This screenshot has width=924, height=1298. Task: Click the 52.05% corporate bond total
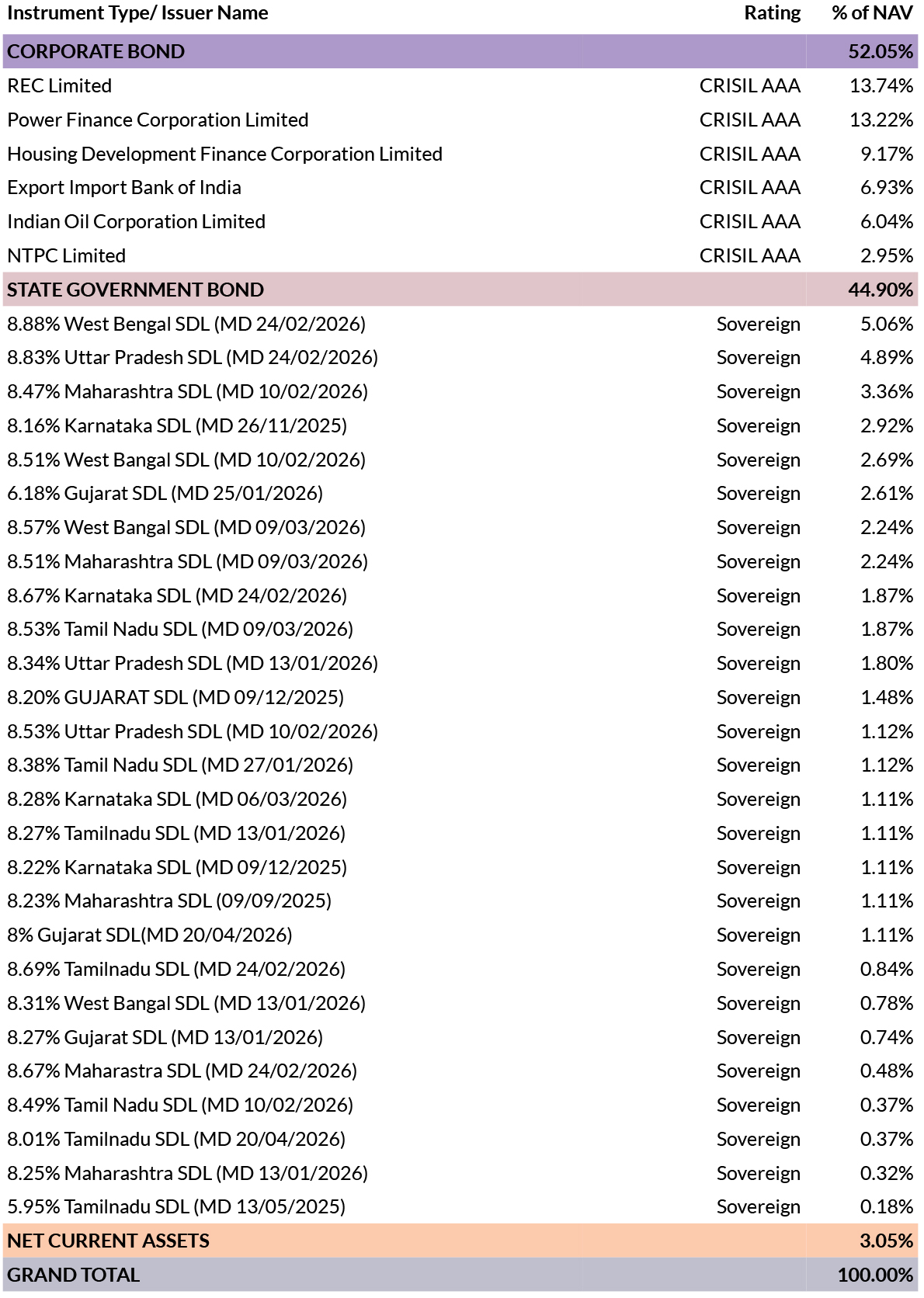pyautogui.click(x=881, y=51)
